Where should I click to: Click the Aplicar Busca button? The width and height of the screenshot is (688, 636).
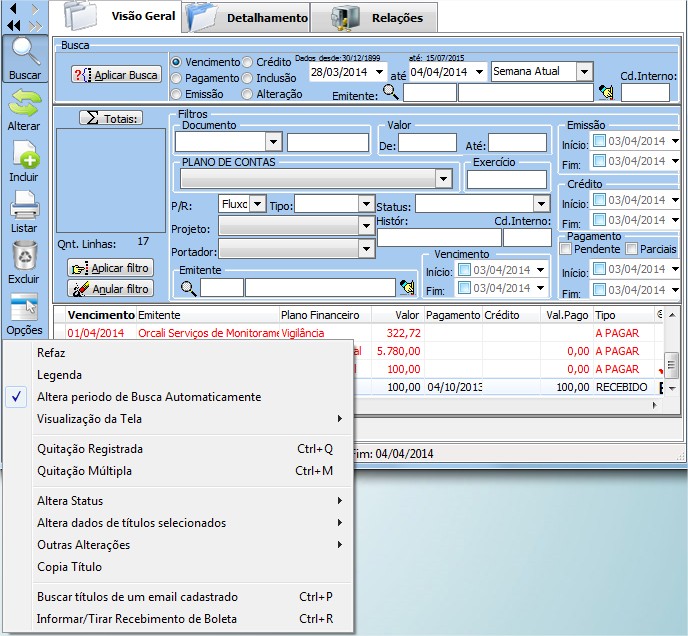coord(116,75)
